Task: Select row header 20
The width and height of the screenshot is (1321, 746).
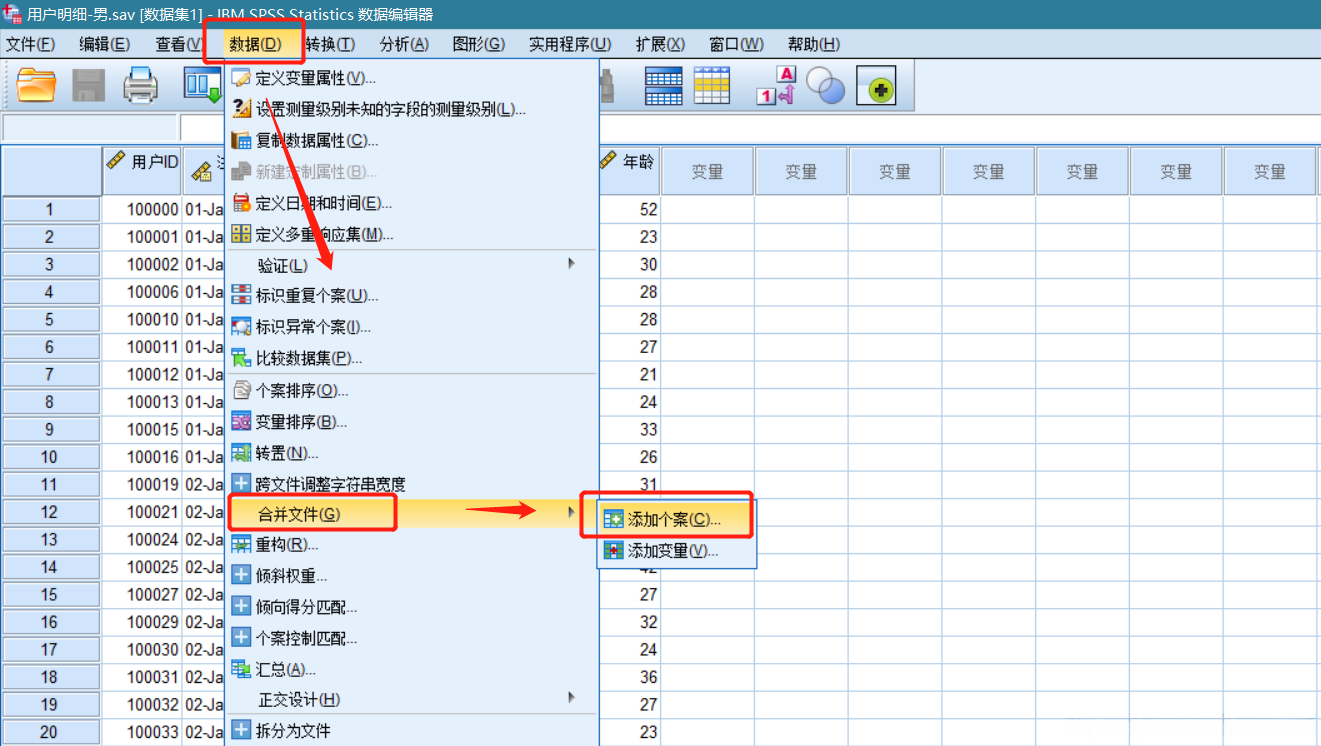Action: click(x=50, y=732)
